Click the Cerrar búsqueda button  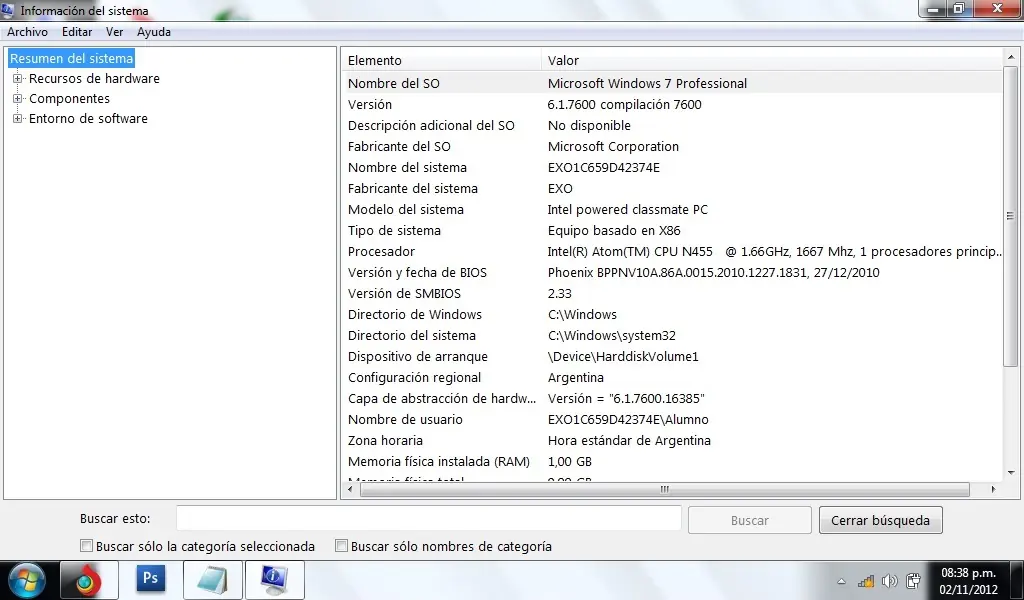[880, 520]
